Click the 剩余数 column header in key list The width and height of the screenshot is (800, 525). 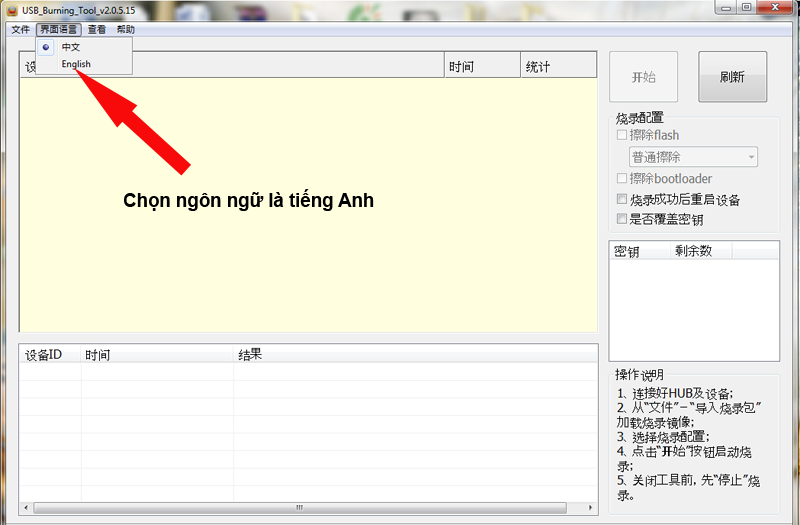click(692, 251)
